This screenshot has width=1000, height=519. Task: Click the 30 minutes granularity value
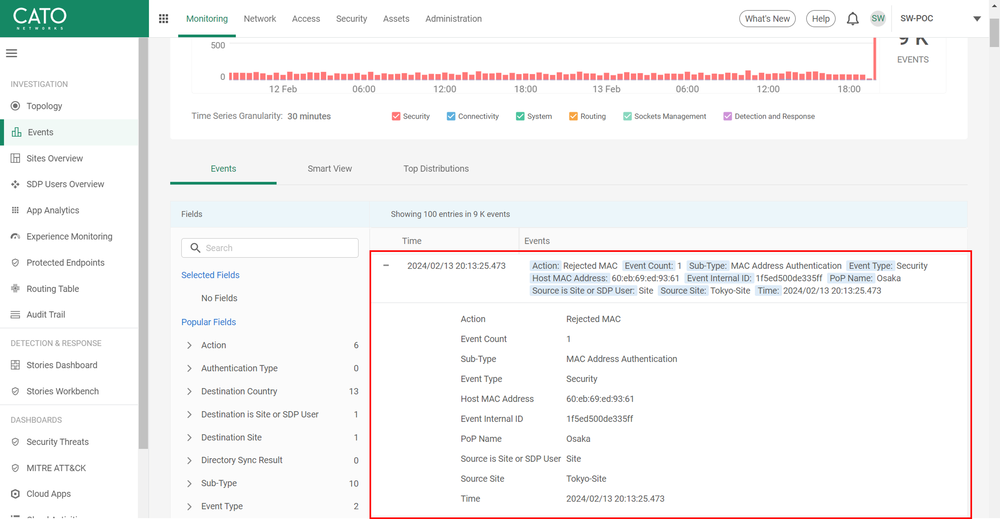click(x=309, y=116)
